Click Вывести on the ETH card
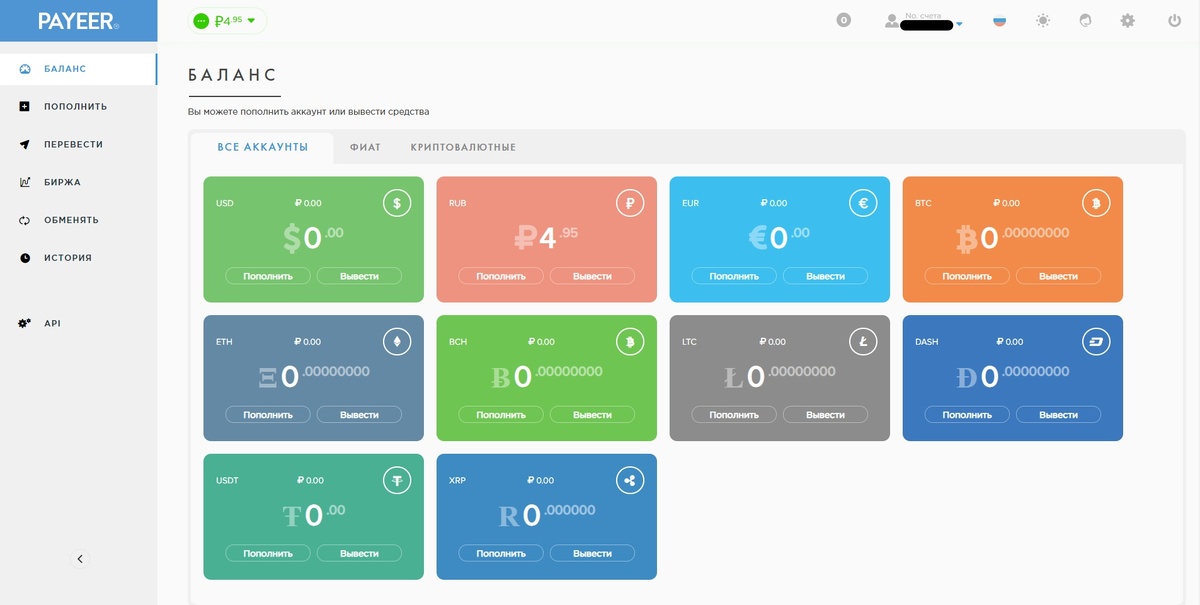This screenshot has width=1200, height=605. (x=359, y=414)
